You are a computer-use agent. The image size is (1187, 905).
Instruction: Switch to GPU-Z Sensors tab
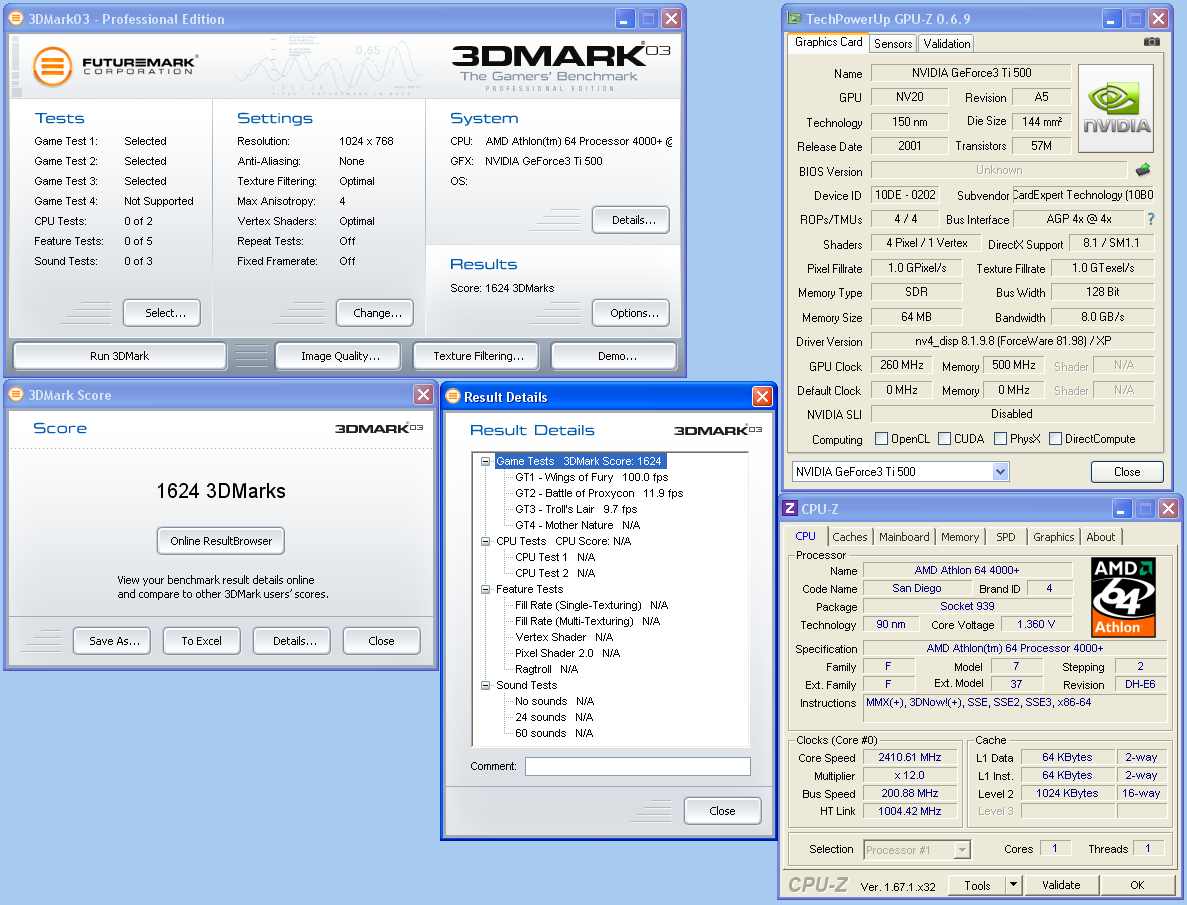893,44
